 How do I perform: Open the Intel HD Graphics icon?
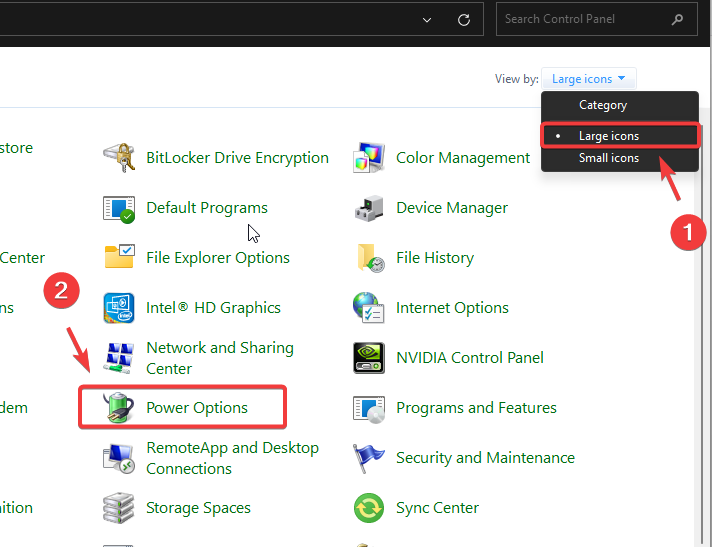coord(119,308)
